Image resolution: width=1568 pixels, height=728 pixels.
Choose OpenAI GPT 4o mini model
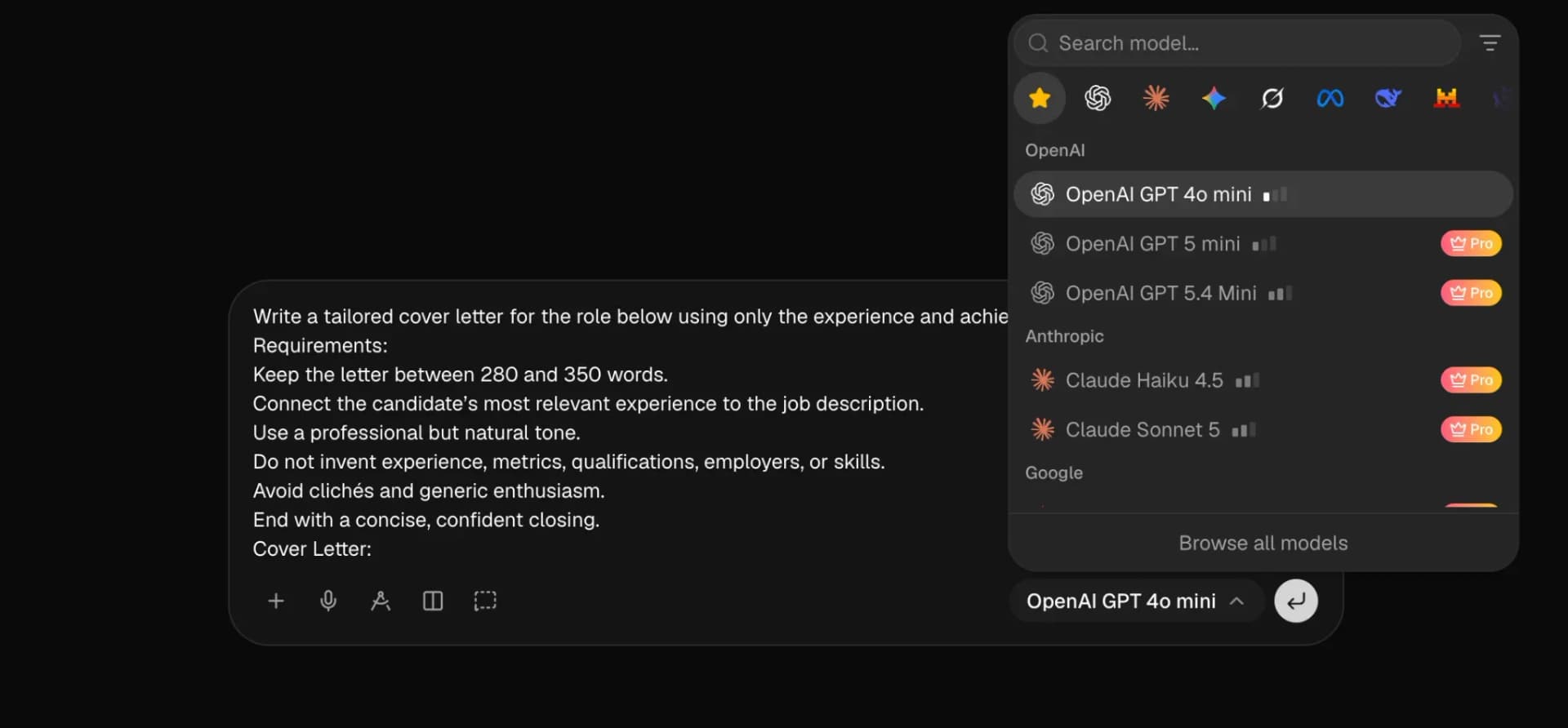tap(1263, 194)
